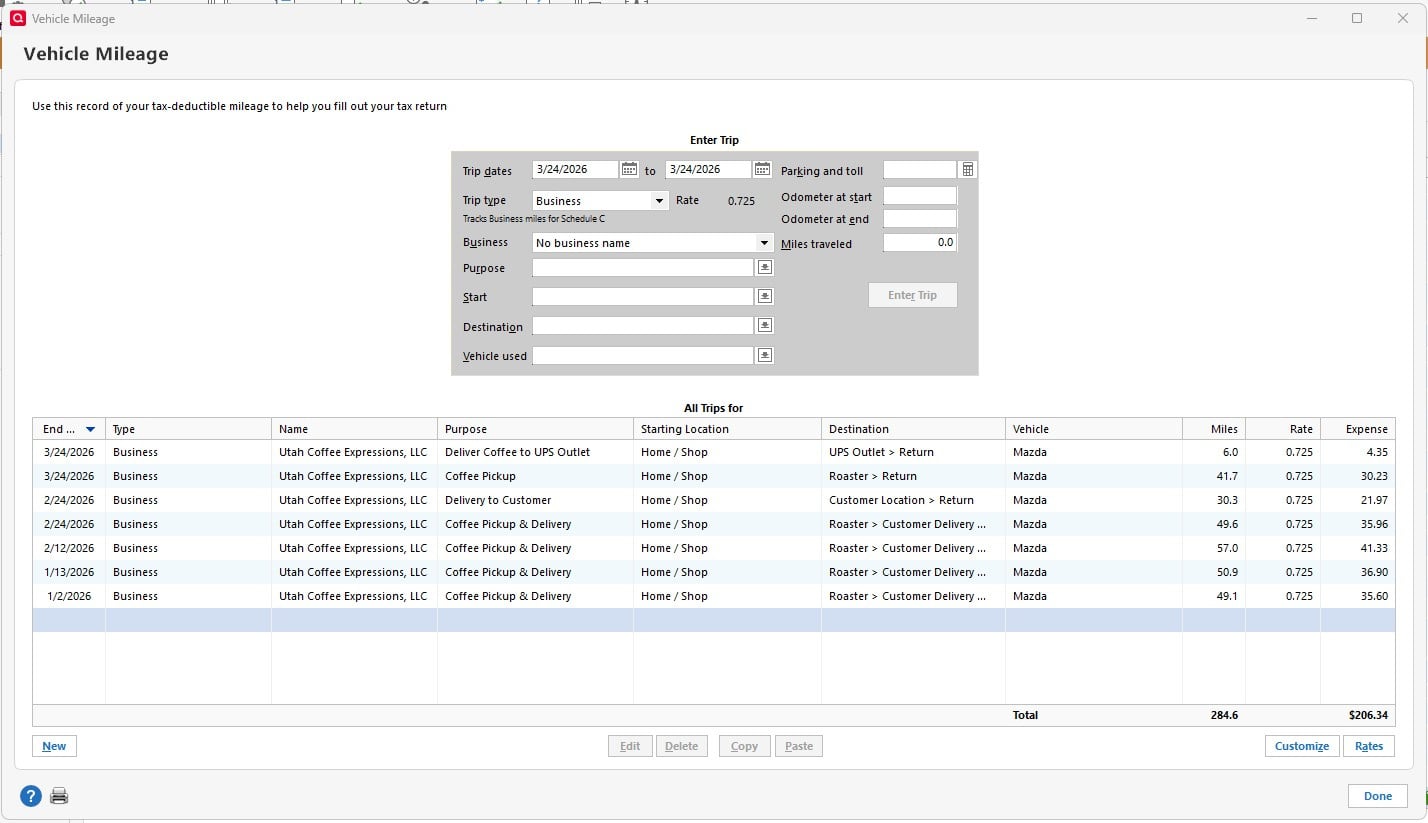Open the Rates settings
1428x823 pixels.
point(1368,746)
